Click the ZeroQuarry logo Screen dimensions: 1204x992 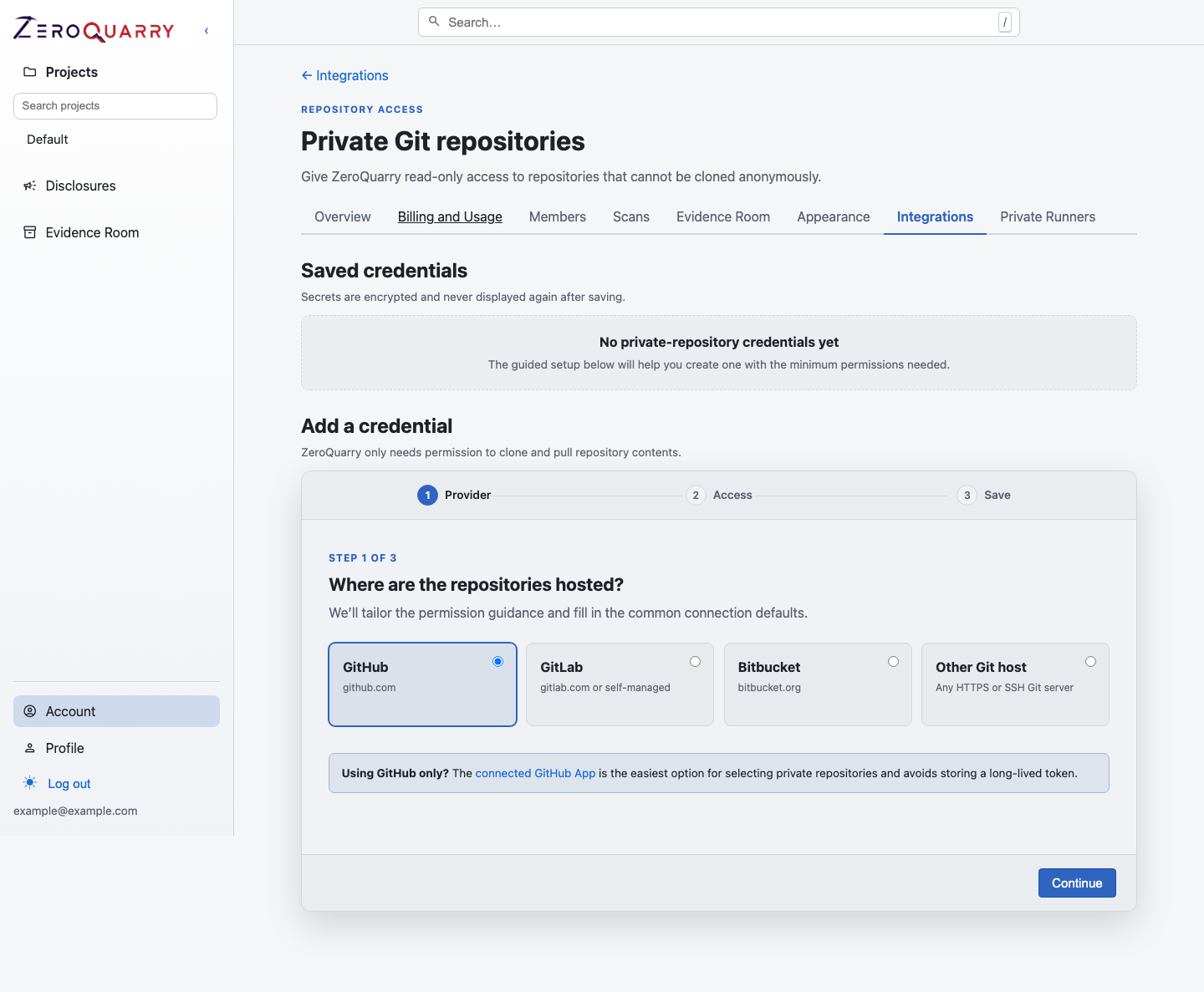point(94,30)
